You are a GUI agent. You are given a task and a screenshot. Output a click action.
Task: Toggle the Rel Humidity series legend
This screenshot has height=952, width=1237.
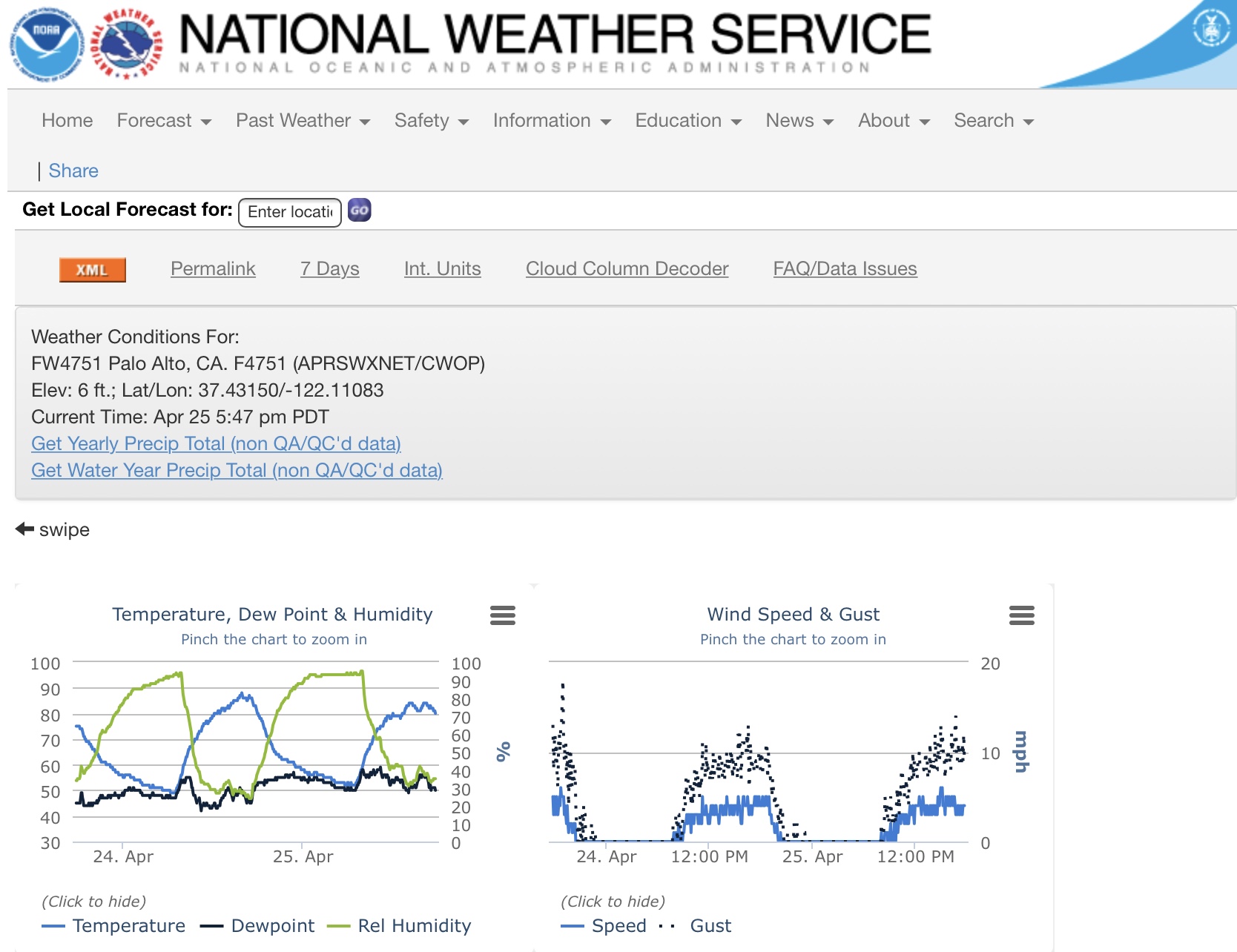[x=399, y=925]
